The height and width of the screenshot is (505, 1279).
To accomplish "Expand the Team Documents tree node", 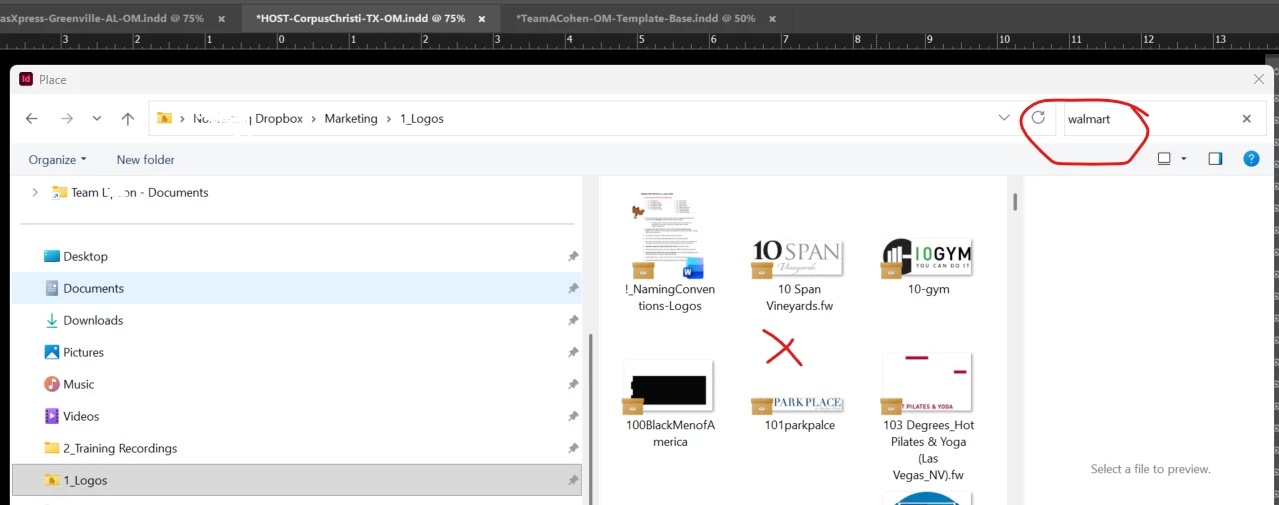I will point(35,192).
